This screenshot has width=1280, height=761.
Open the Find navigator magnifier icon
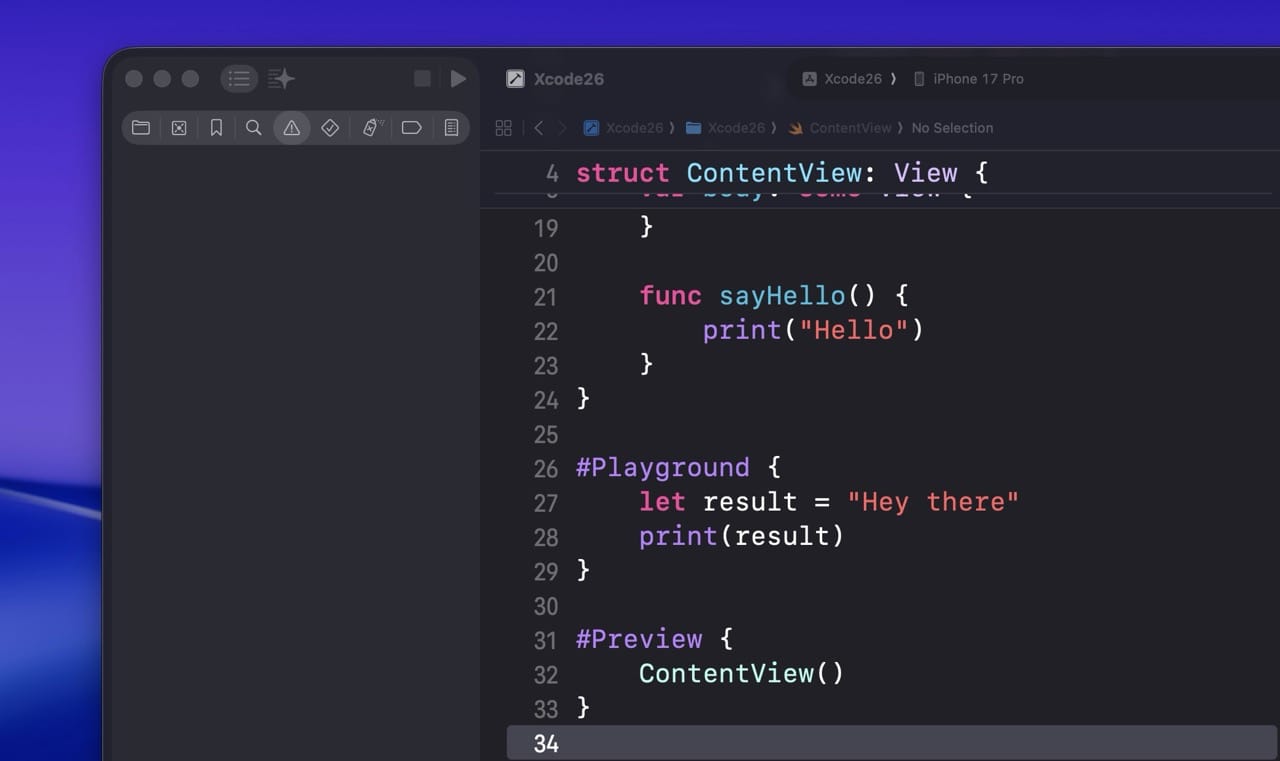254,128
